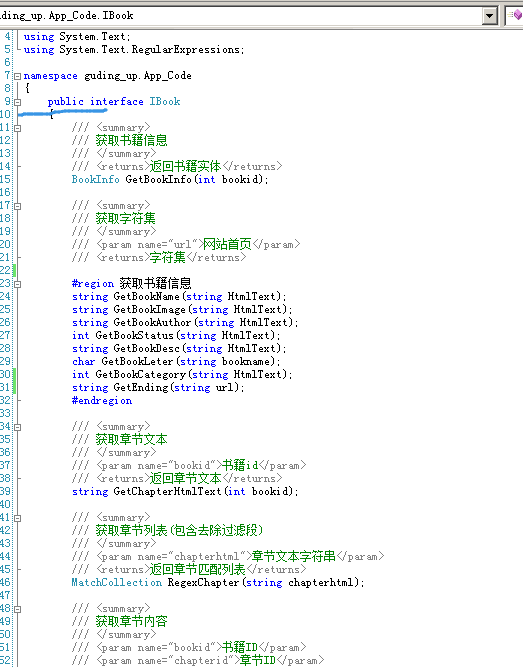523x667 pixels.
Task: Click the GetBookDesc method declaration
Action: tap(179, 348)
